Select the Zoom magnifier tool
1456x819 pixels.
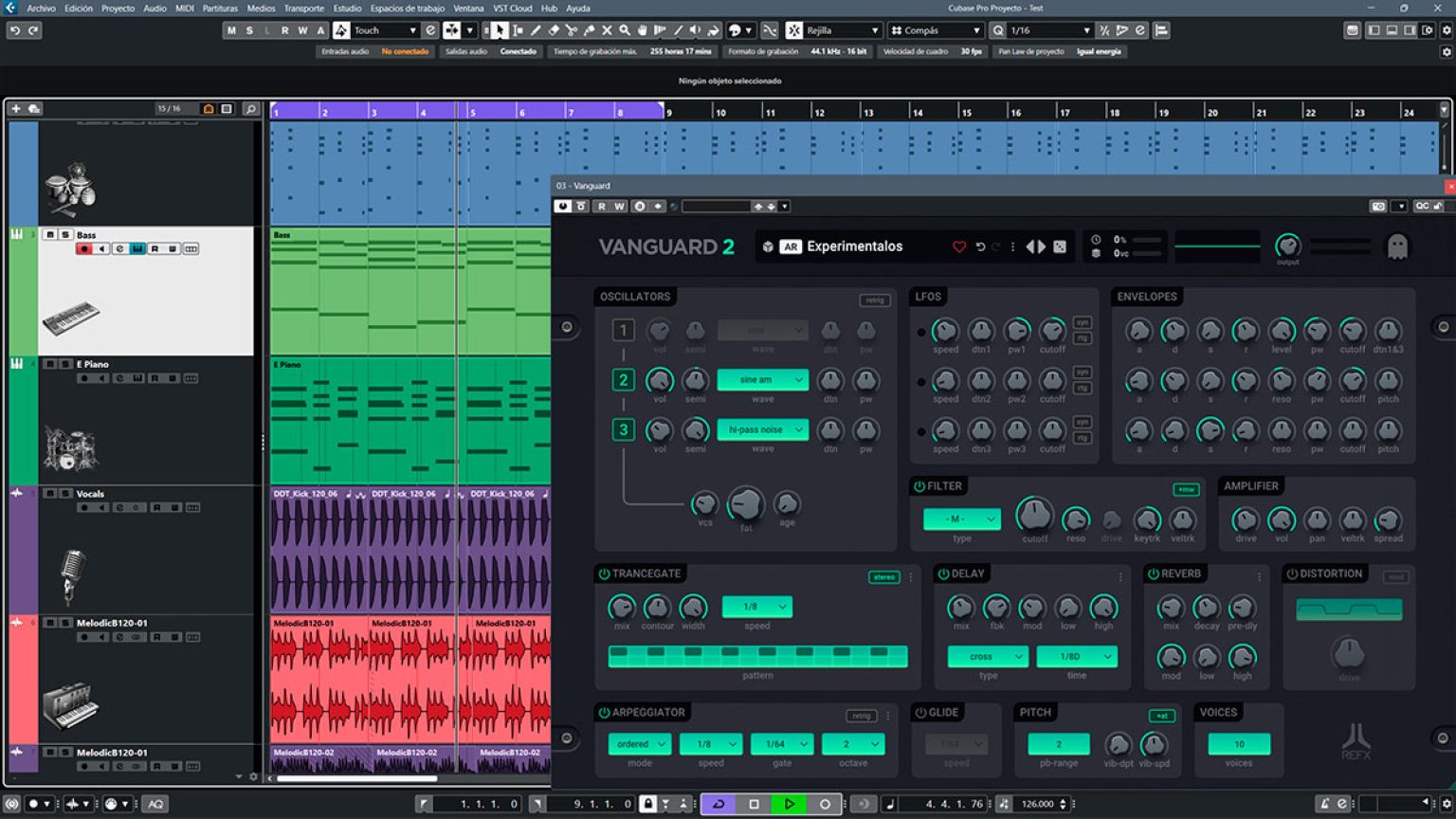pos(625,30)
